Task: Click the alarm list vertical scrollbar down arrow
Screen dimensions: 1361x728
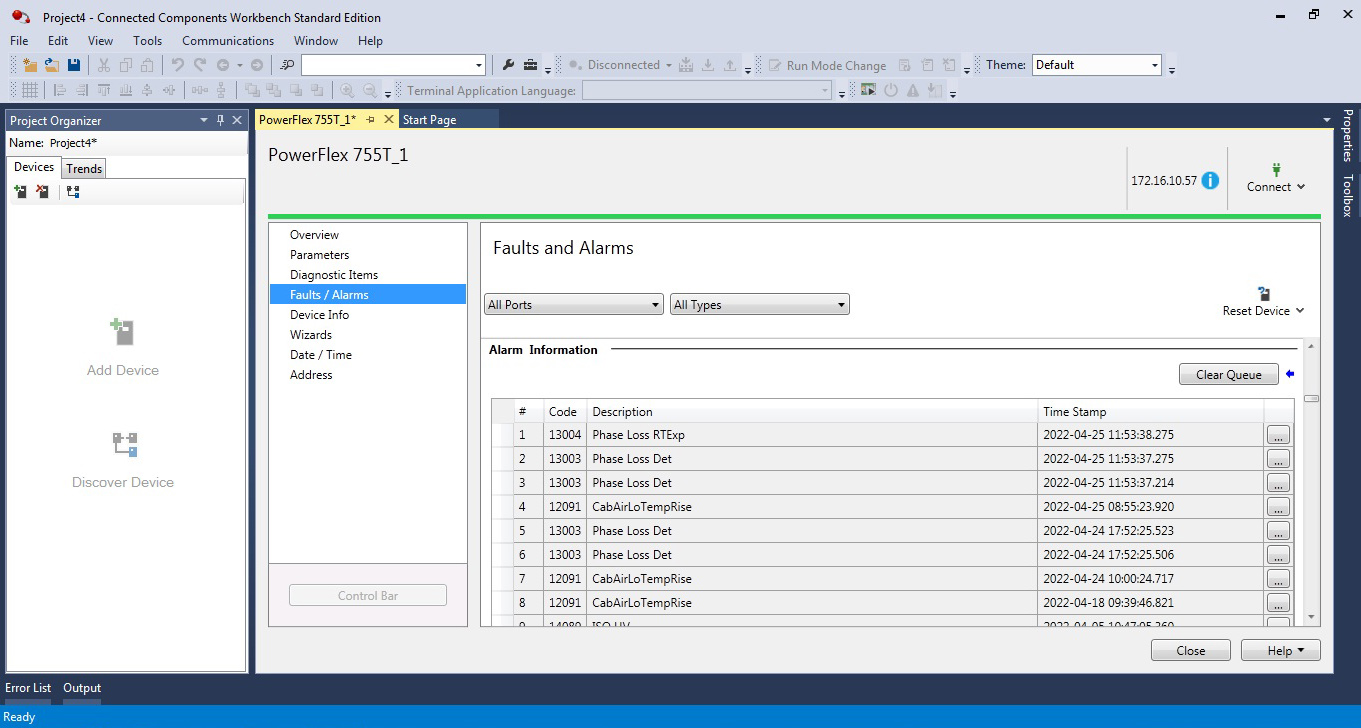Action: tap(1311, 618)
